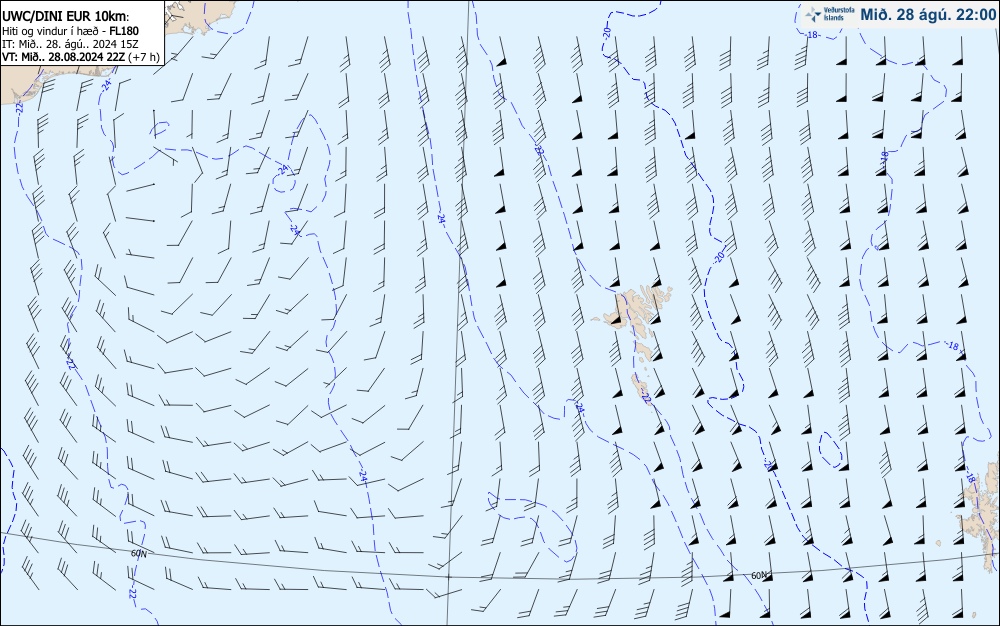Click the "IT: Mið.. 28. ágú.. 2024 15Z" line
The height and width of the screenshot is (626, 1000).
point(70,44)
